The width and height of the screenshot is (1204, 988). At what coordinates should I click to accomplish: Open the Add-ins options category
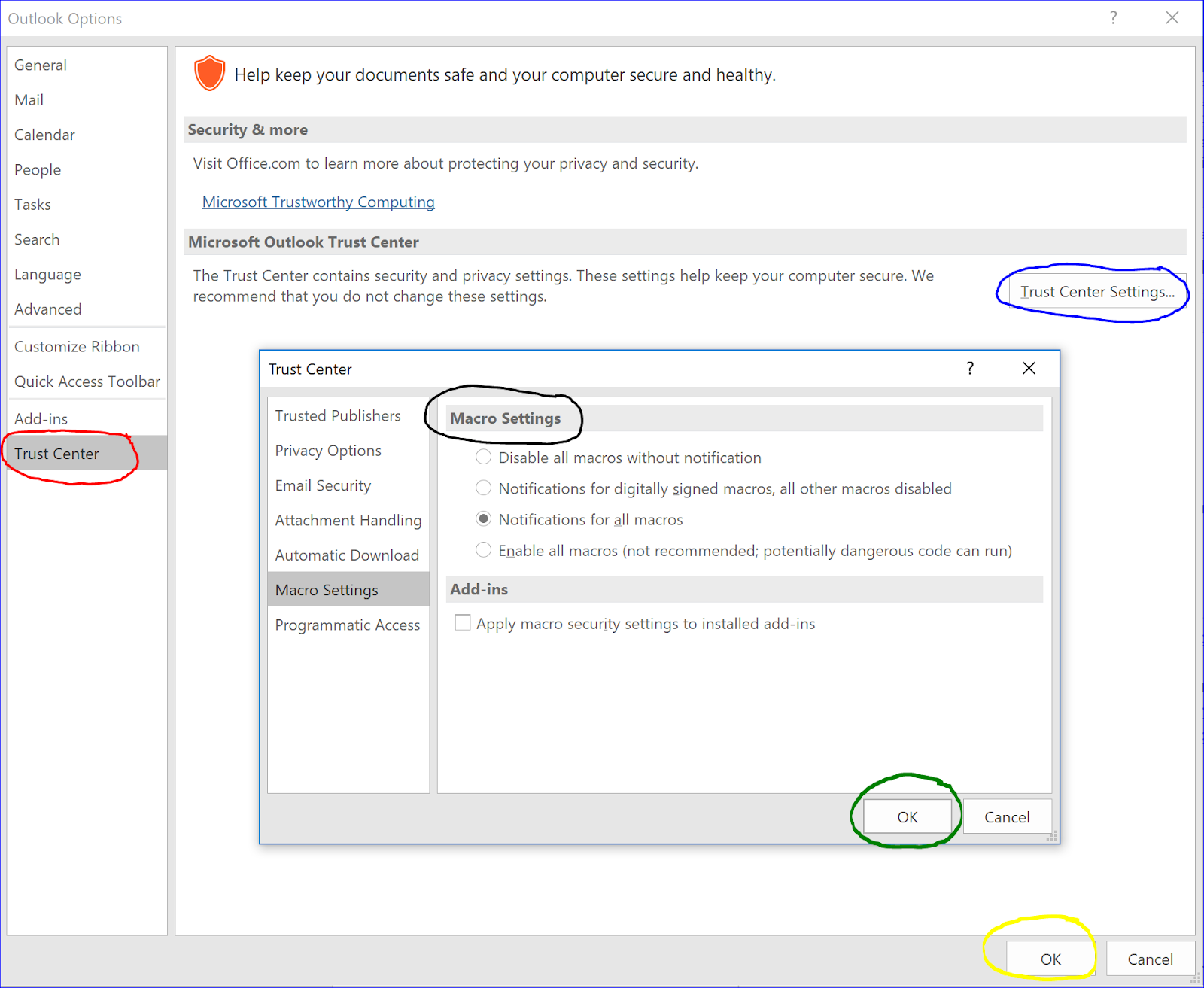point(87,418)
